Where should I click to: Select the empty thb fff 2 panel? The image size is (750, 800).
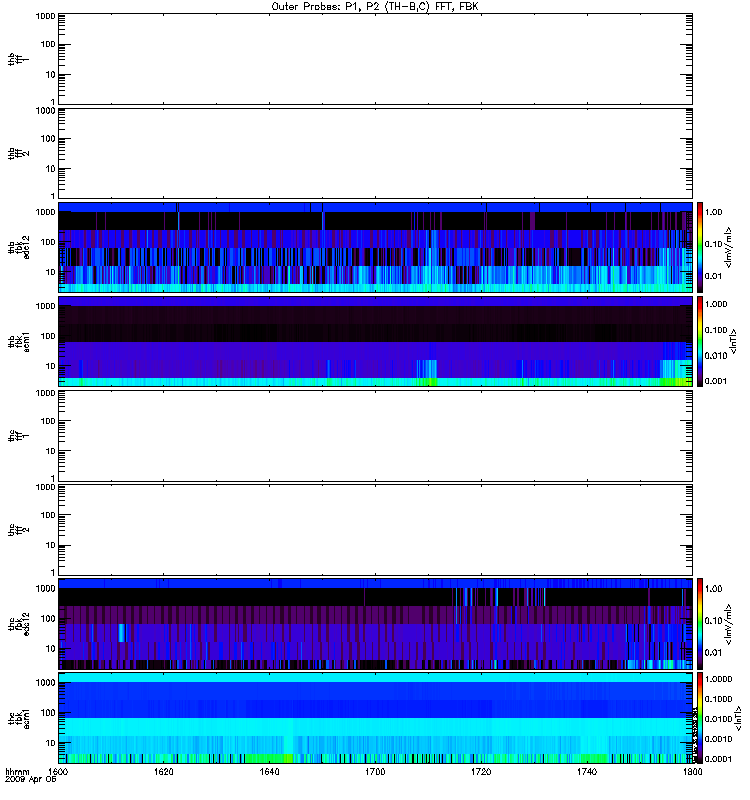[375, 153]
